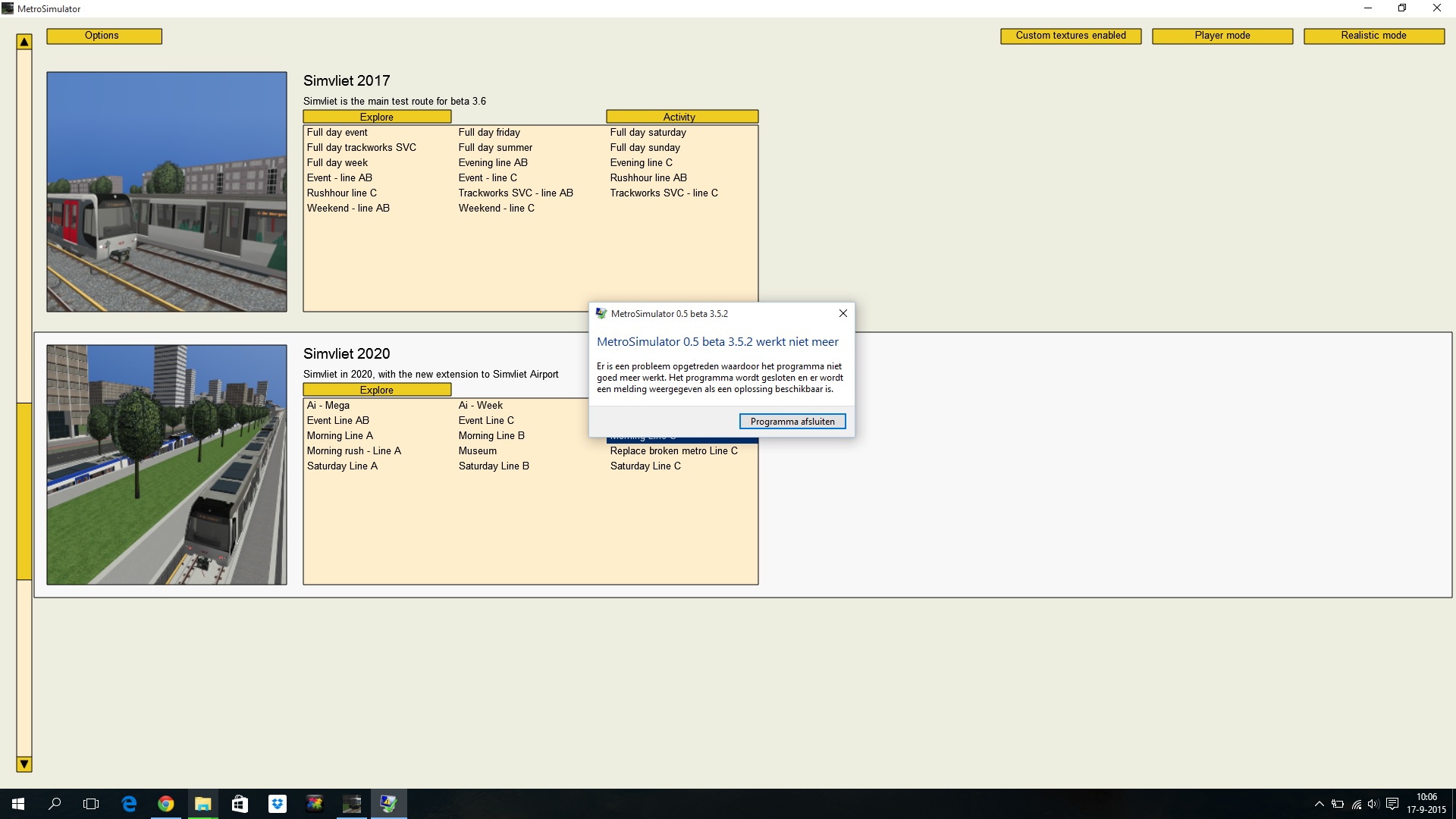Select Simvliet 2020 route thumbnail
The height and width of the screenshot is (819, 1456).
click(168, 464)
